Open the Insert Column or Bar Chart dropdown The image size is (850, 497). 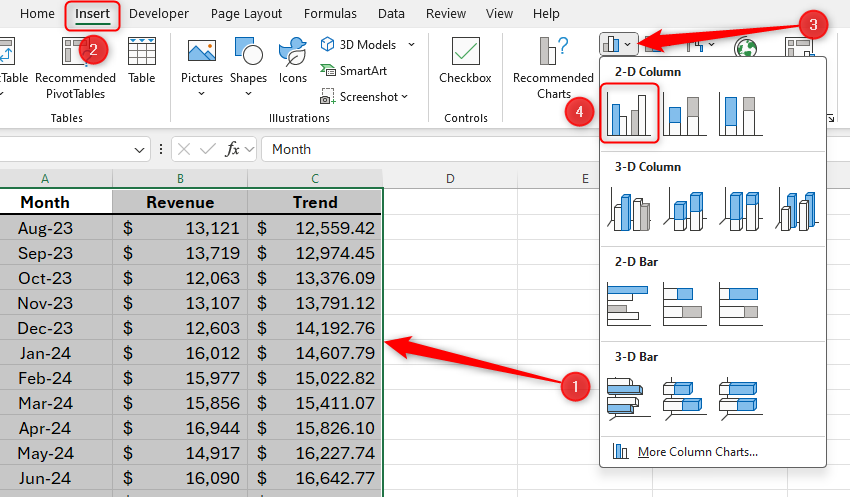click(x=618, y=44)
